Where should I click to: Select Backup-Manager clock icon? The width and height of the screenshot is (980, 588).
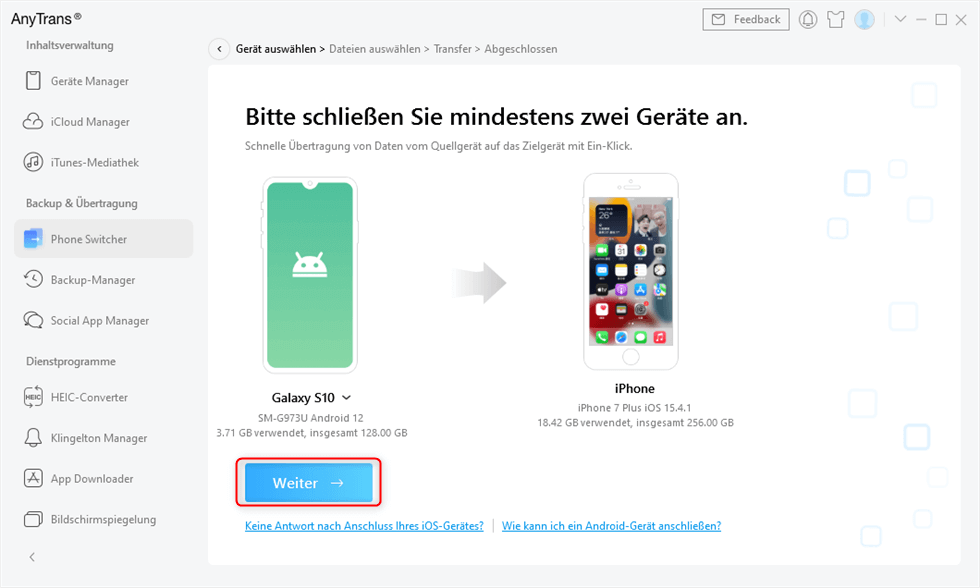coord(32,279)
